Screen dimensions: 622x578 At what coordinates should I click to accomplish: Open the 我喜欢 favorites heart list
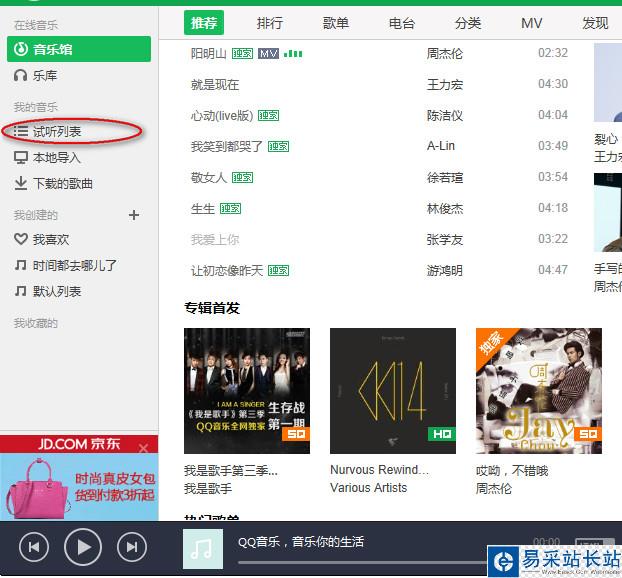(41, 239)
